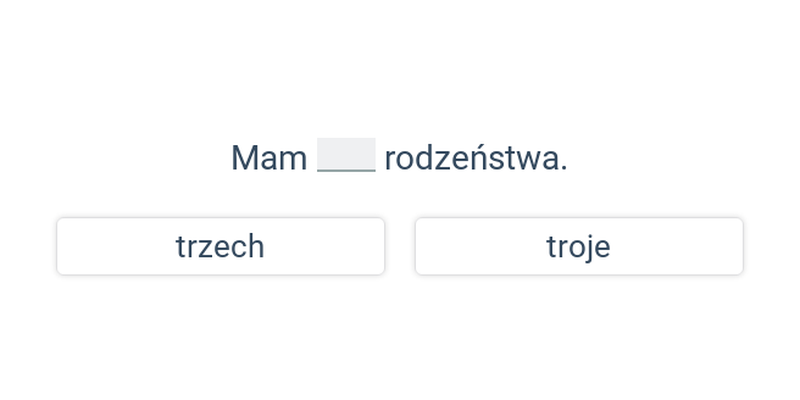Answer with the collective numeral troje

click(x=579, y=246)
